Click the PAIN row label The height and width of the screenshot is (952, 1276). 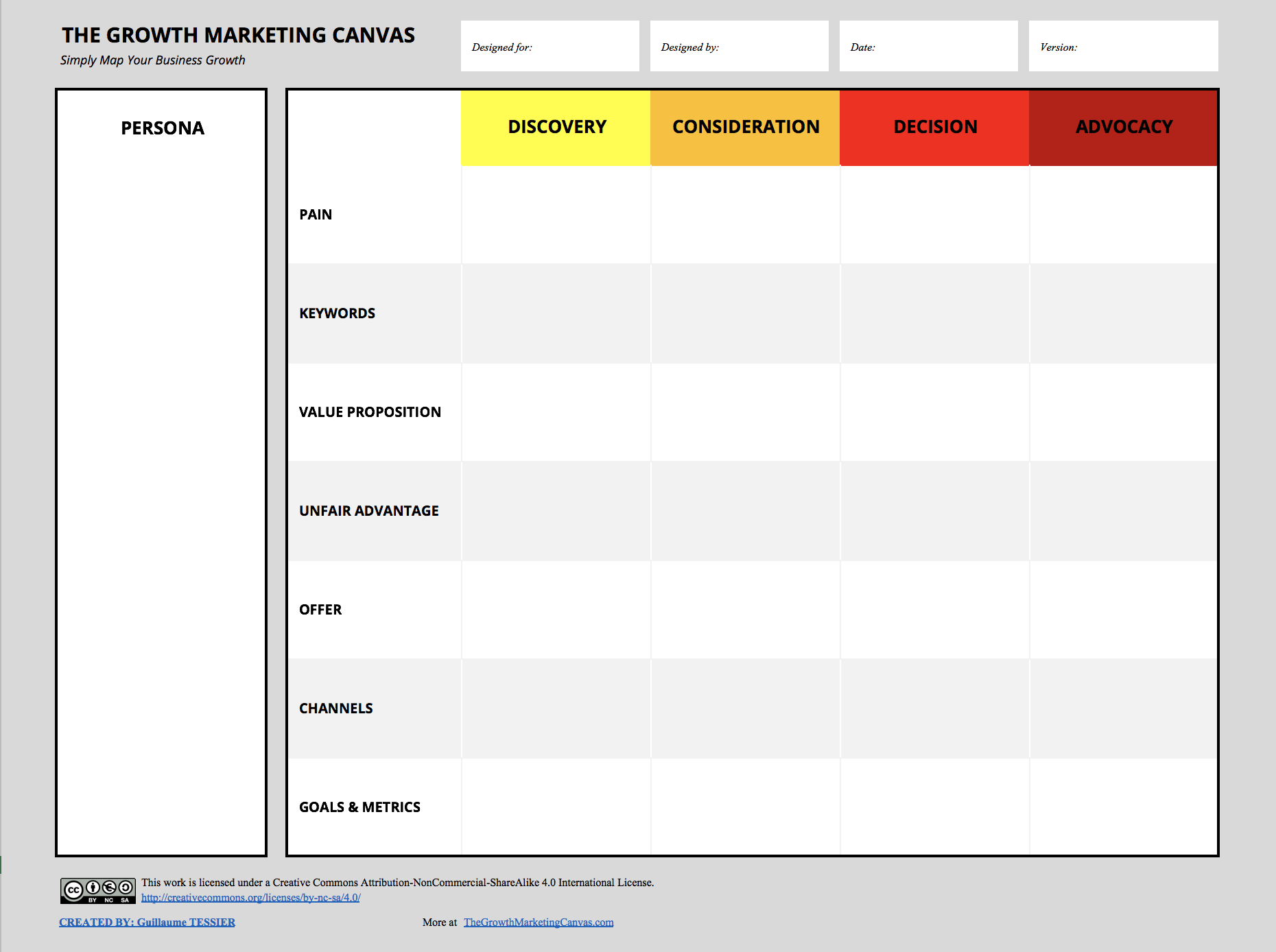tap(315, 214)
